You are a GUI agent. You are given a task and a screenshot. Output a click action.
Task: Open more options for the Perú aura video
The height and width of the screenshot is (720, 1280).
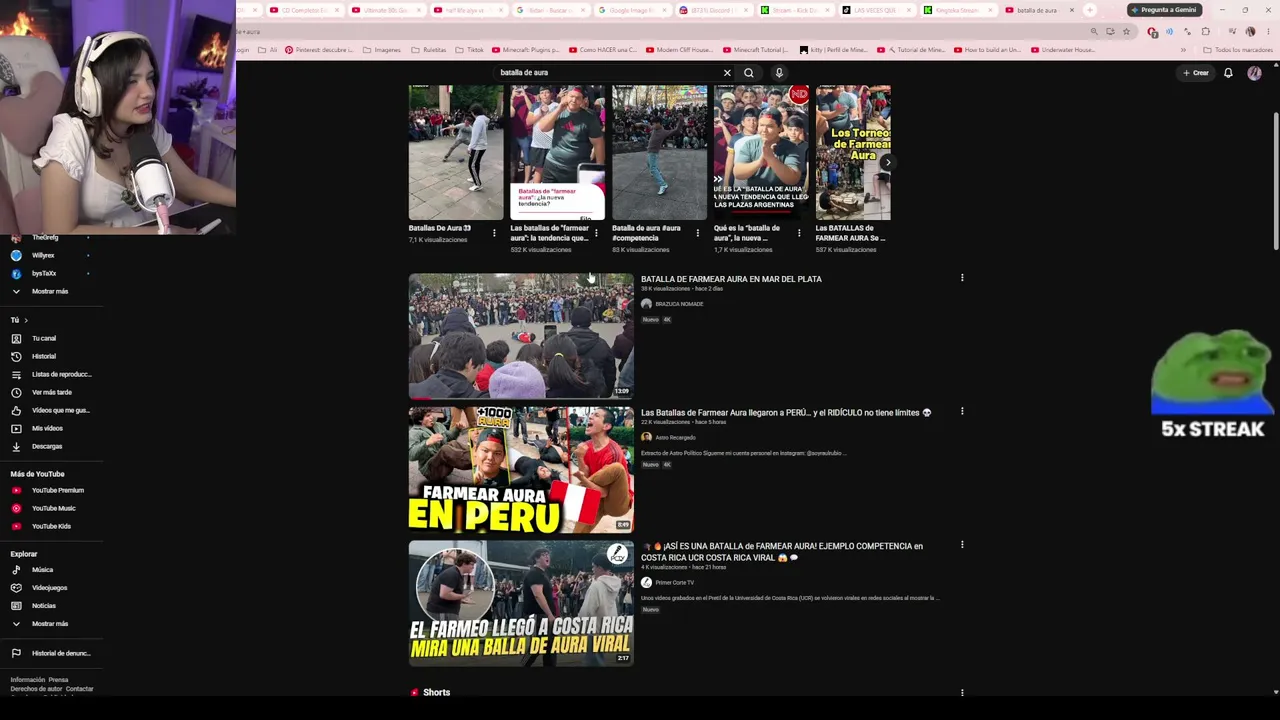pyautogui.click(x=962, y=411)
